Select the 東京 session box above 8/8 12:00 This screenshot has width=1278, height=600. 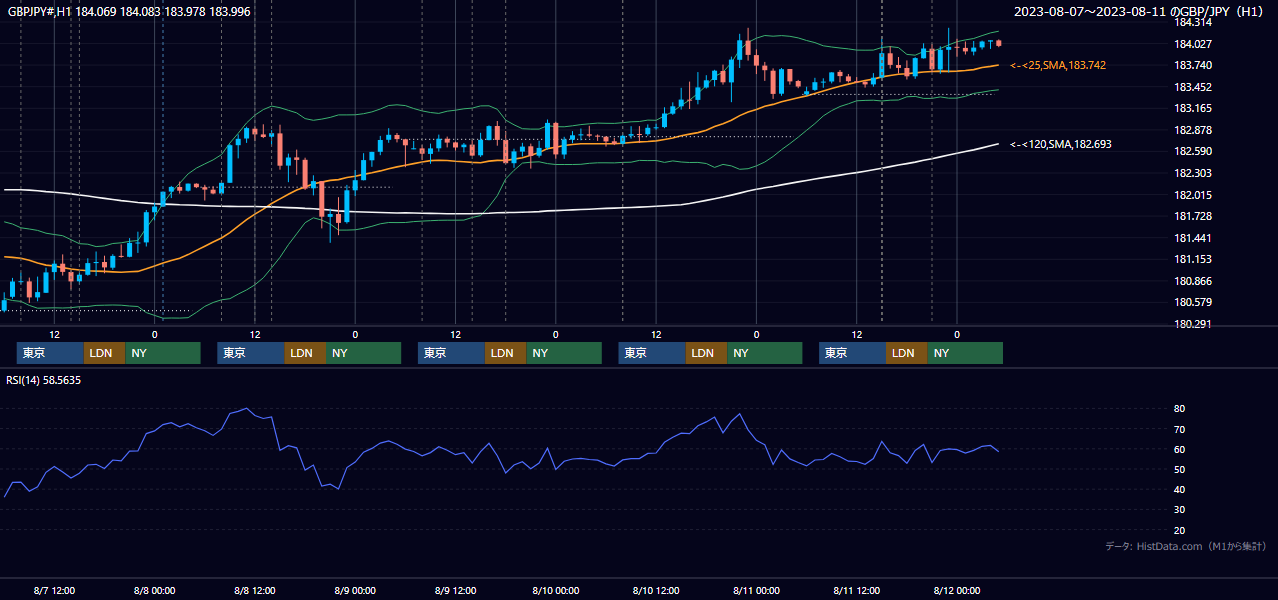click(251, 353)
